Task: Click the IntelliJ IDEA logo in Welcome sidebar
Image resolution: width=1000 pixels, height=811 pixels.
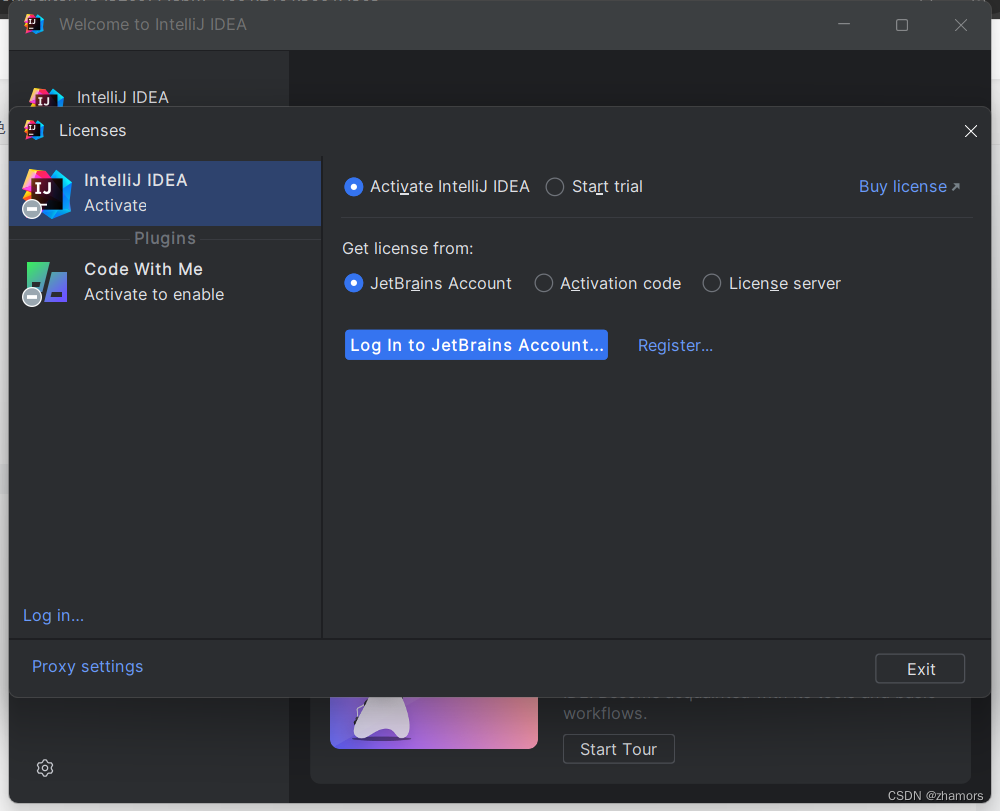Action: pos(46,97)
